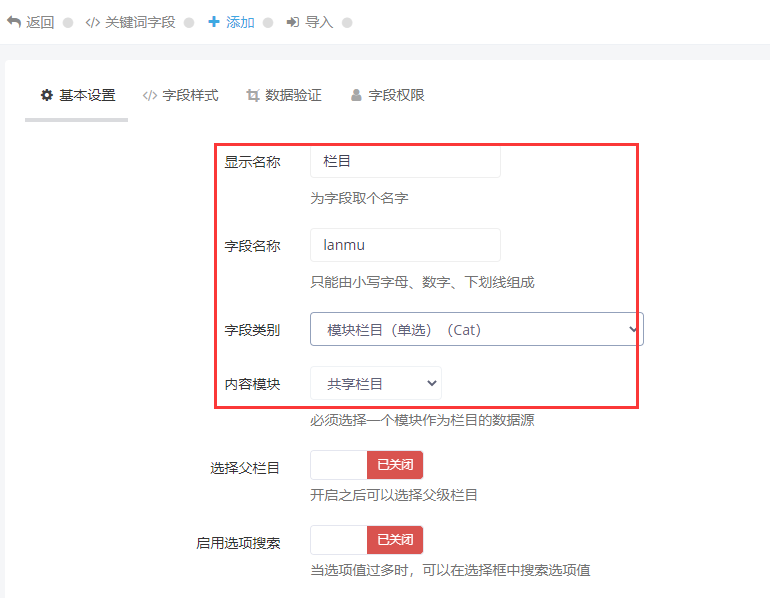Click the 字段名称 label
Image resolution: width=770 pixels, height=598 pixels.
pos(252,246)
